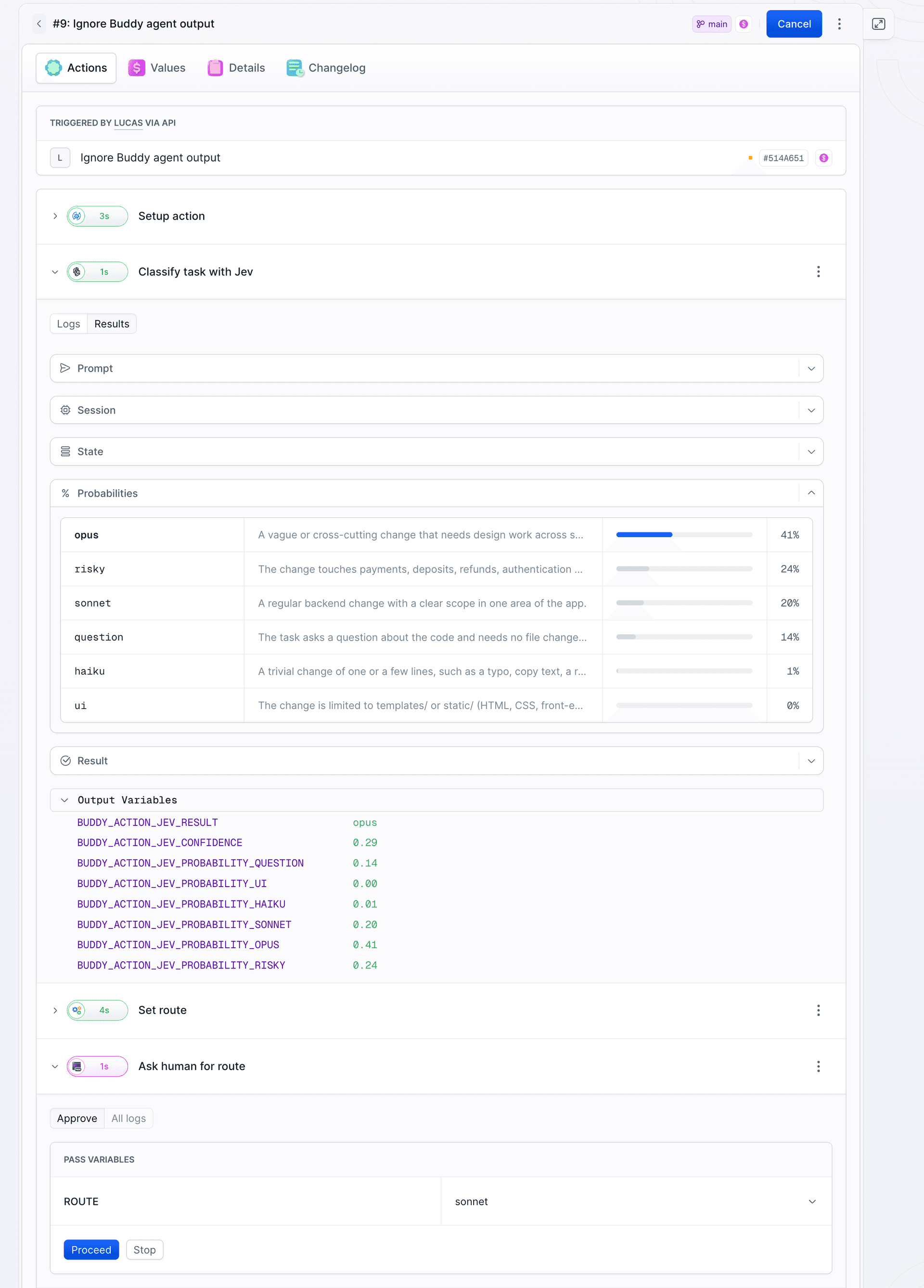Click the sonnet row in probabilities

click(x=436, y=603)
